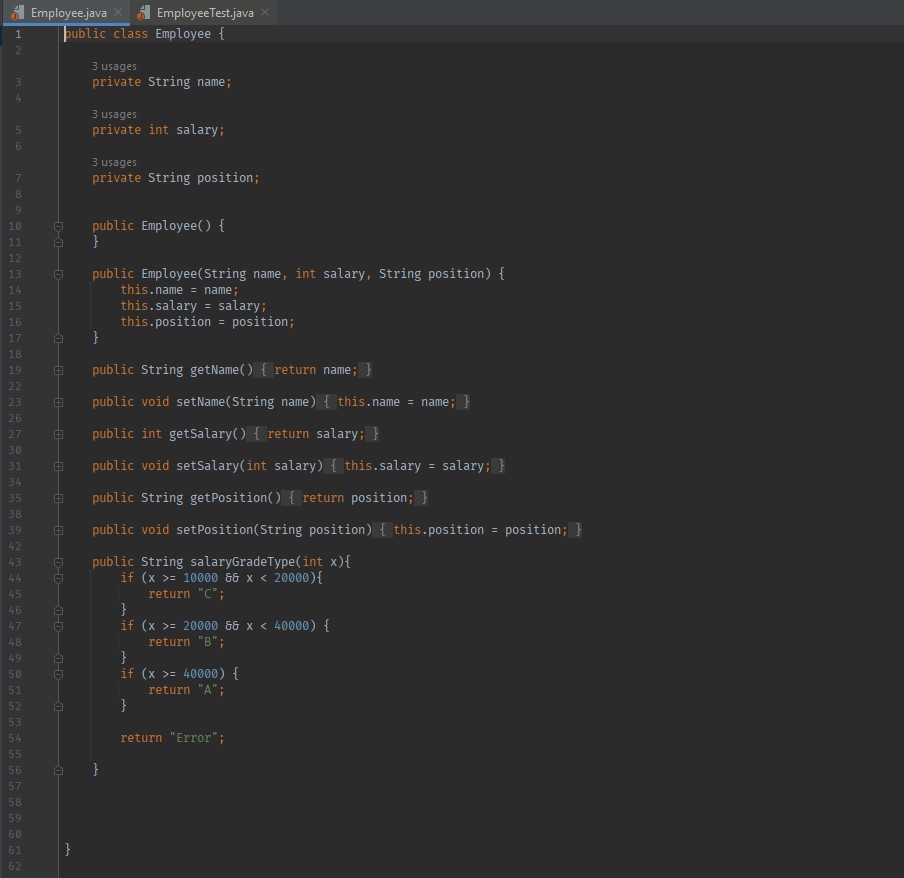The image size is (904, 878).
Task: Expand the folded getPosition() method
Action: coord(58,498)
